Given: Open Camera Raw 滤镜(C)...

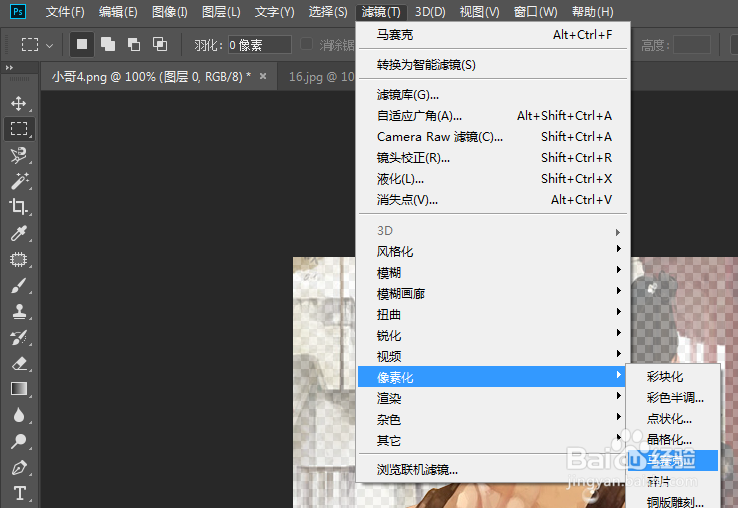Looking at the screenshot, I should click(x=493, y=137).
